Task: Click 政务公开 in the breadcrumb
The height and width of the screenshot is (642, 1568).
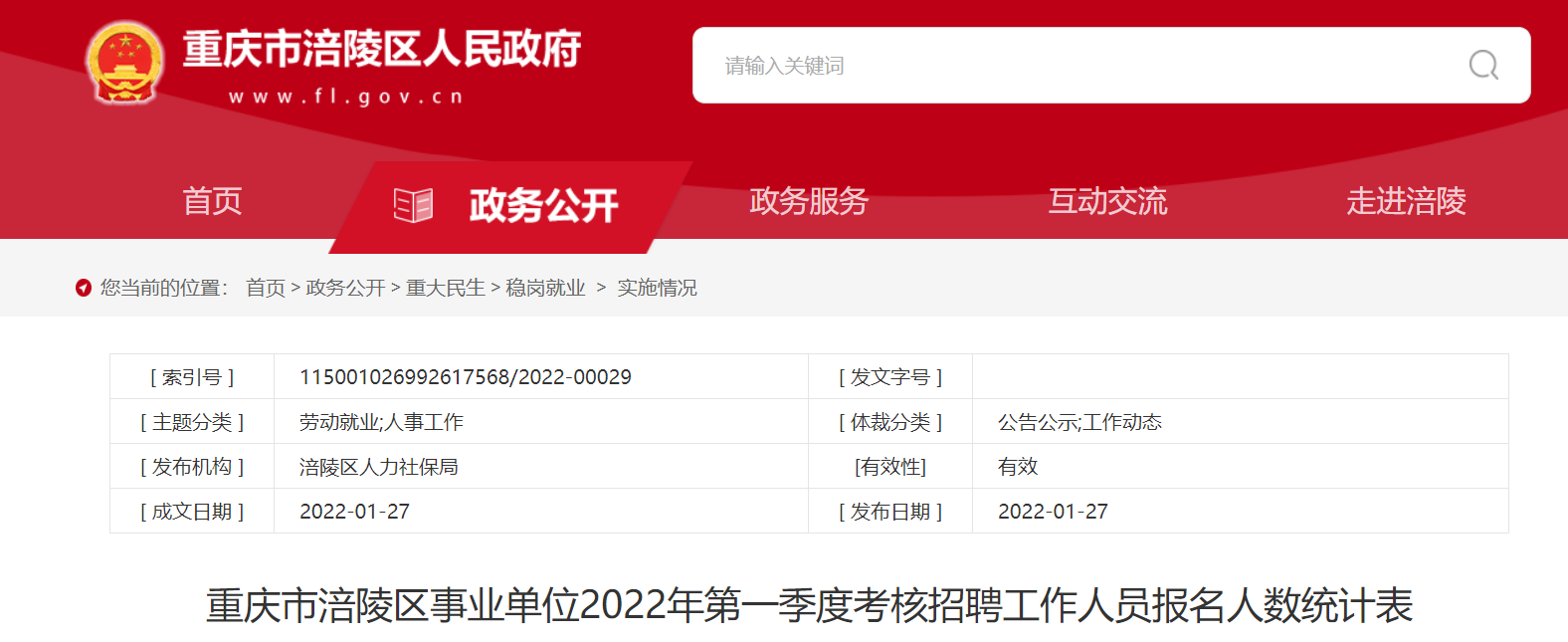Action: point(345,288)
